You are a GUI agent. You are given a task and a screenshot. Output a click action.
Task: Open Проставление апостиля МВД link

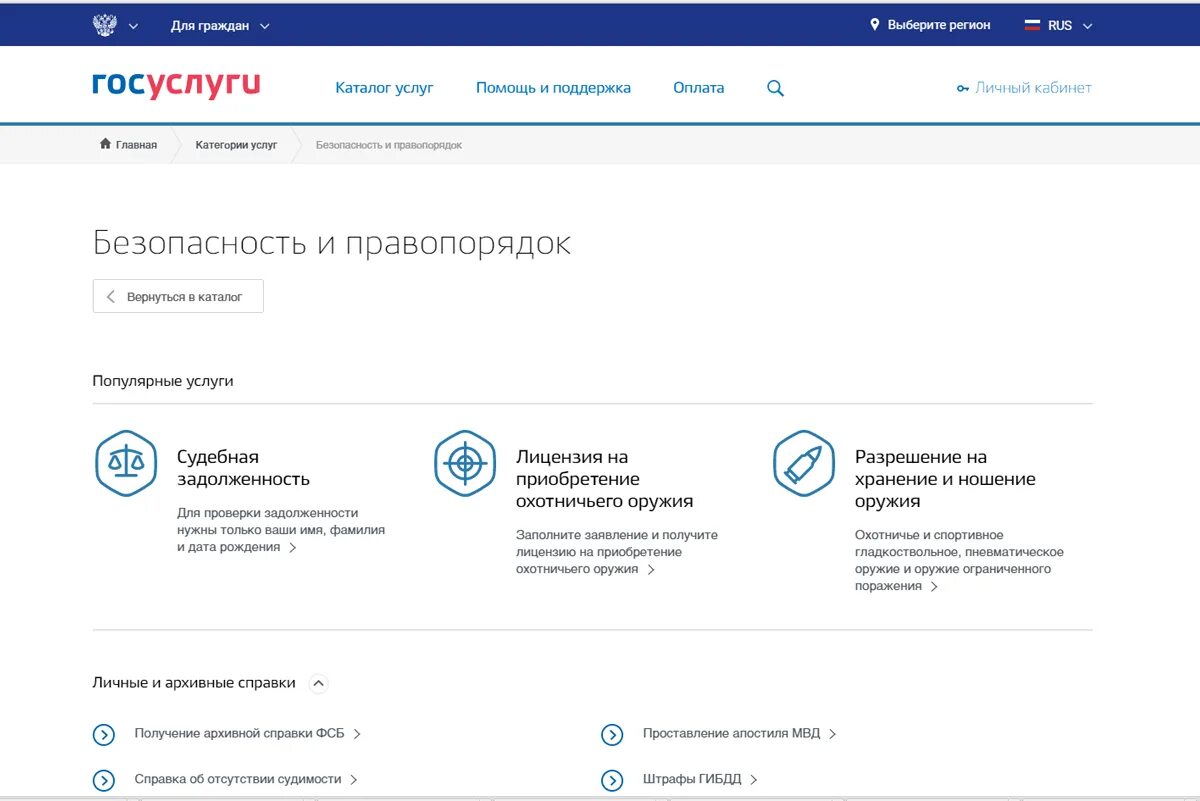coord(731,734)
